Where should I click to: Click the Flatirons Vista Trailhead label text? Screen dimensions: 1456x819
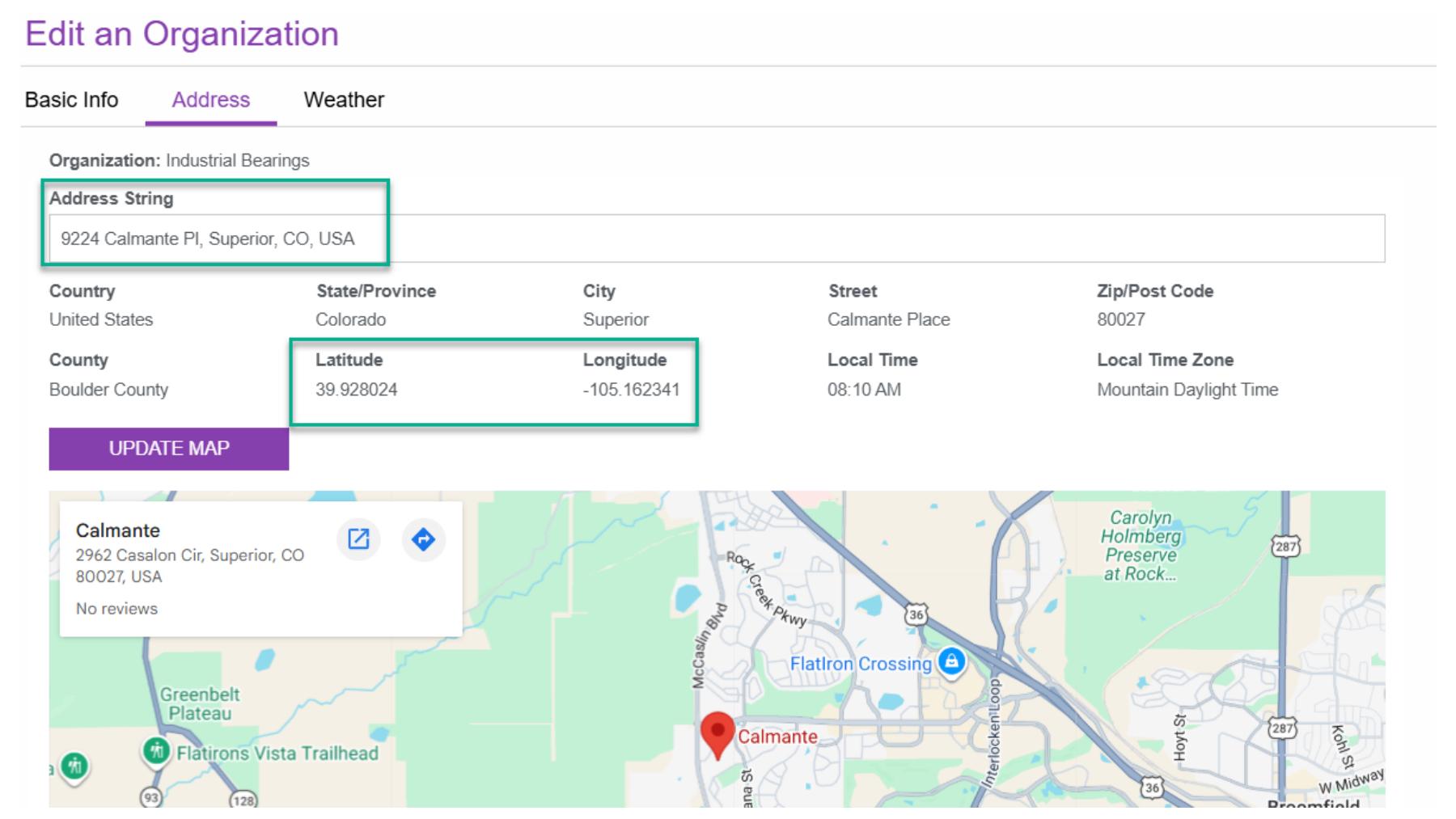(x=277, y=754)
